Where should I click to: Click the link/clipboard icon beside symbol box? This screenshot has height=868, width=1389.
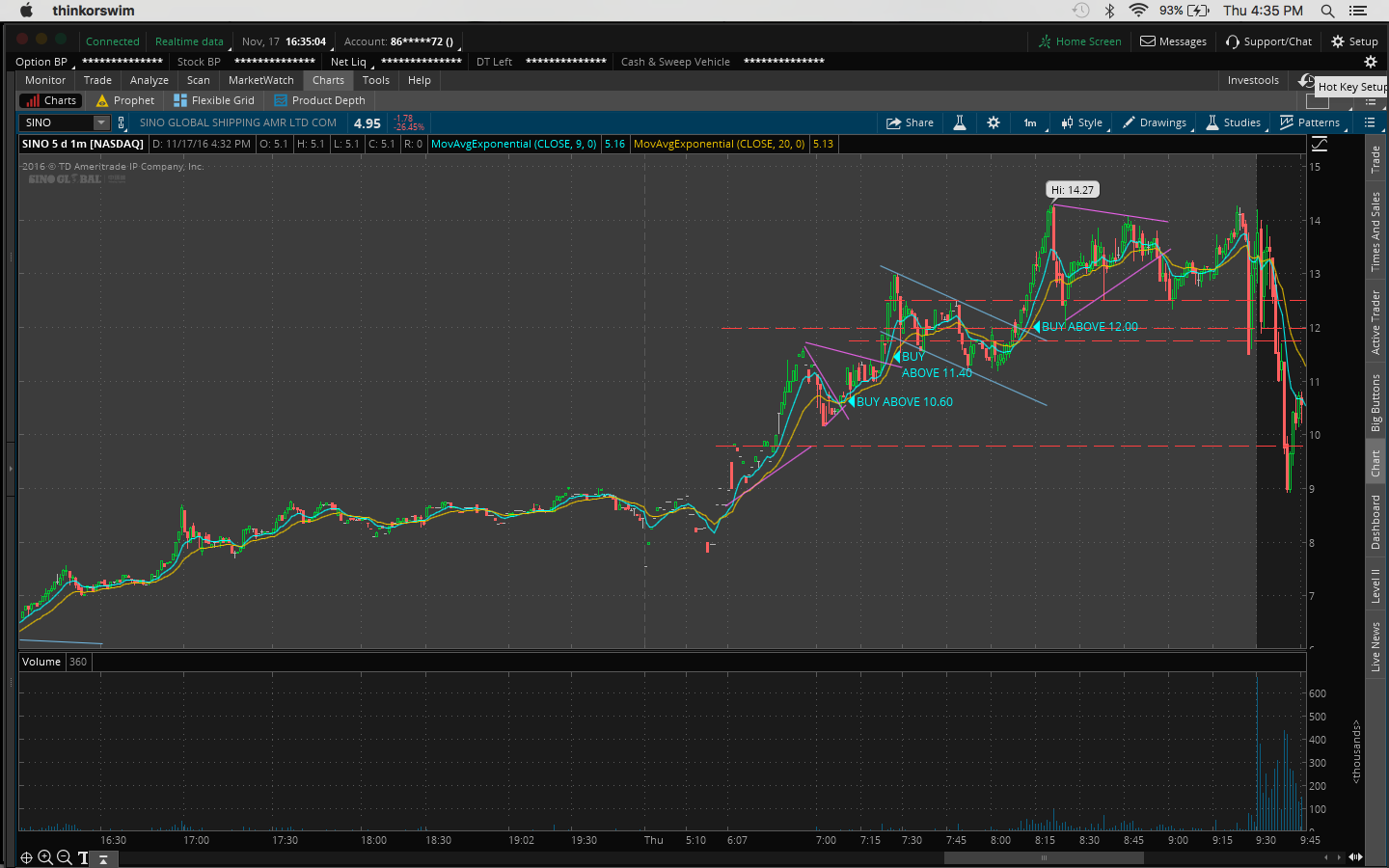pyautogui.click(x=122, y=122)
